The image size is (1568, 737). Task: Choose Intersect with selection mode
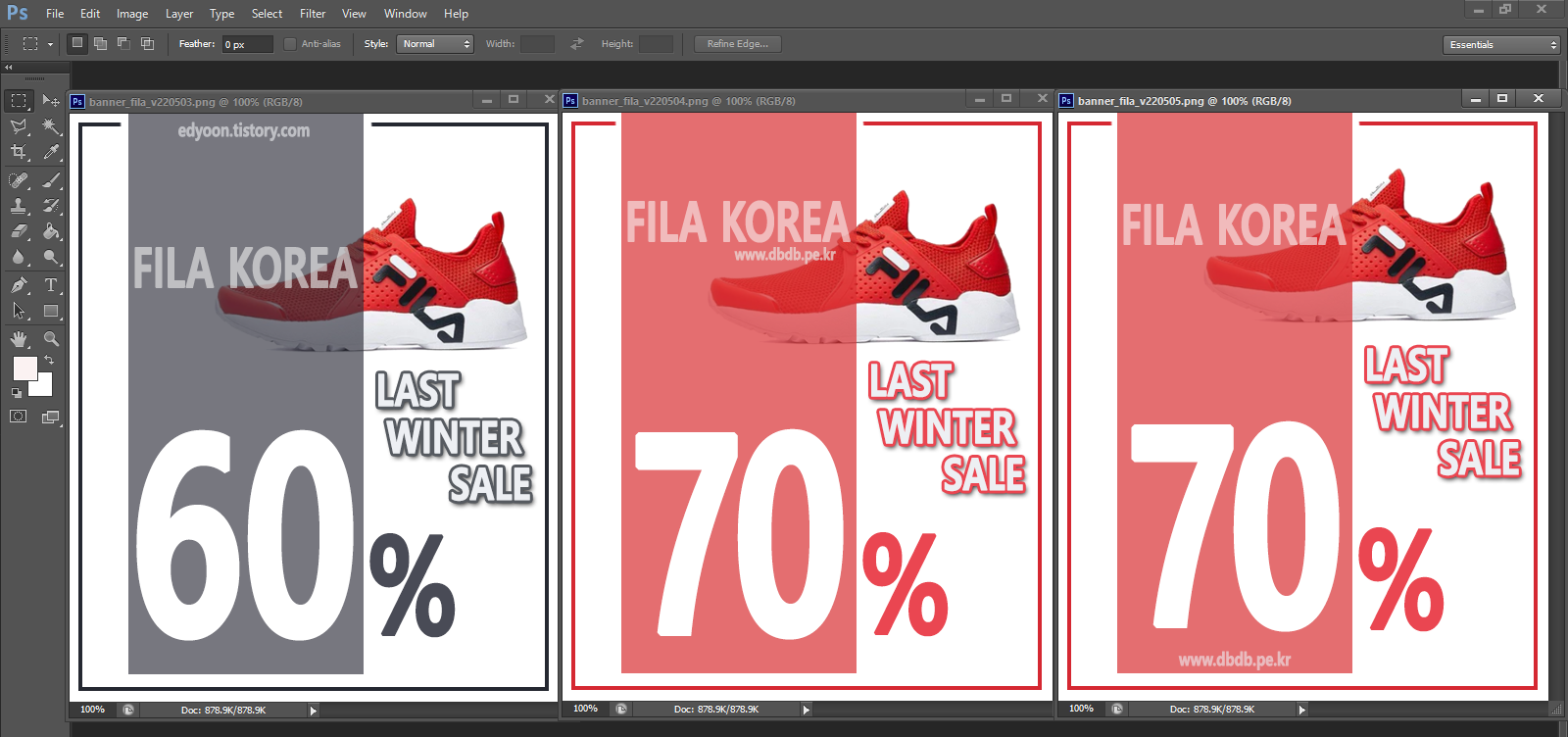click(147, 43)
